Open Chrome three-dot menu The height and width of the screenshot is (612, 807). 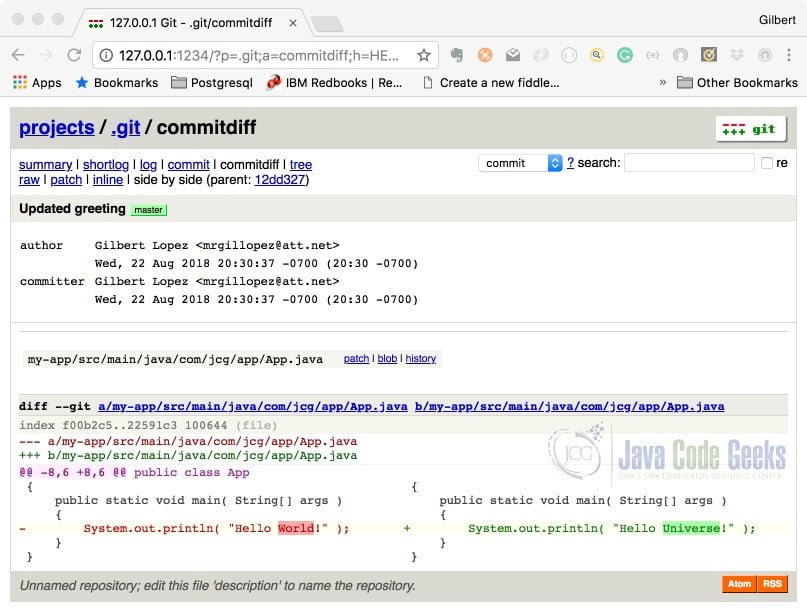pyautogui.click(x=788, y=55)
